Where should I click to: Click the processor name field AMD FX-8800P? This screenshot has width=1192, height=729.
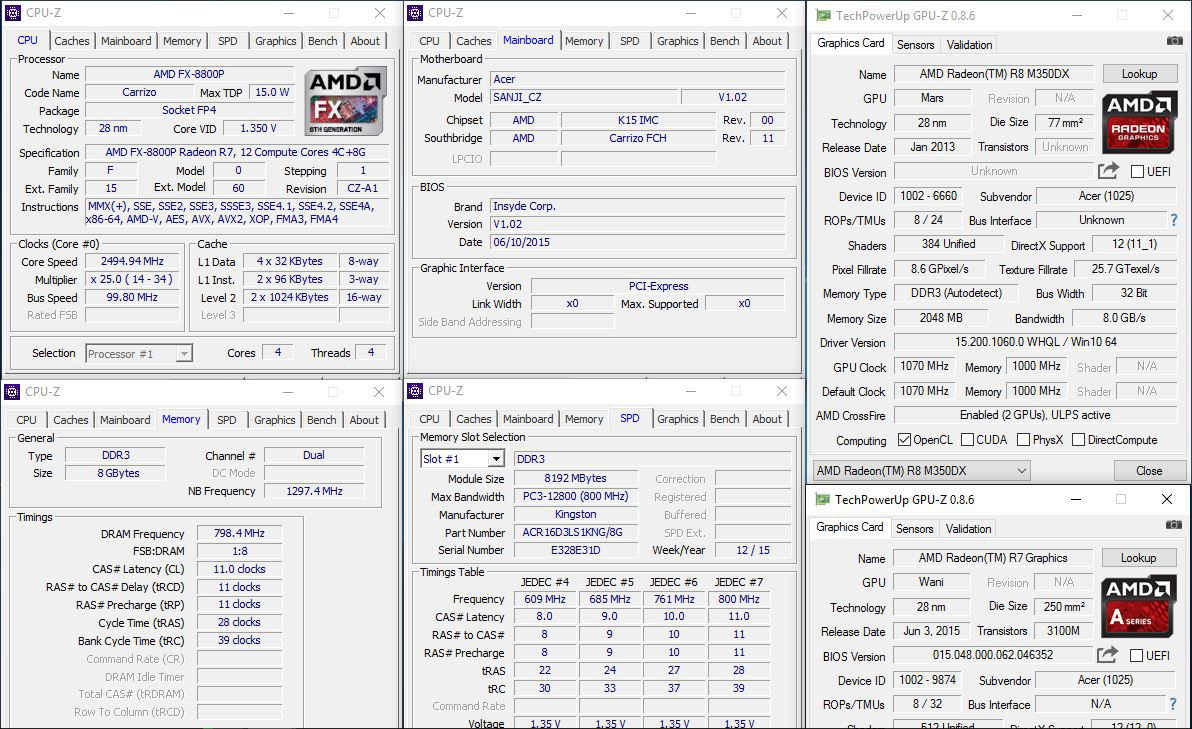coord(189,74)
